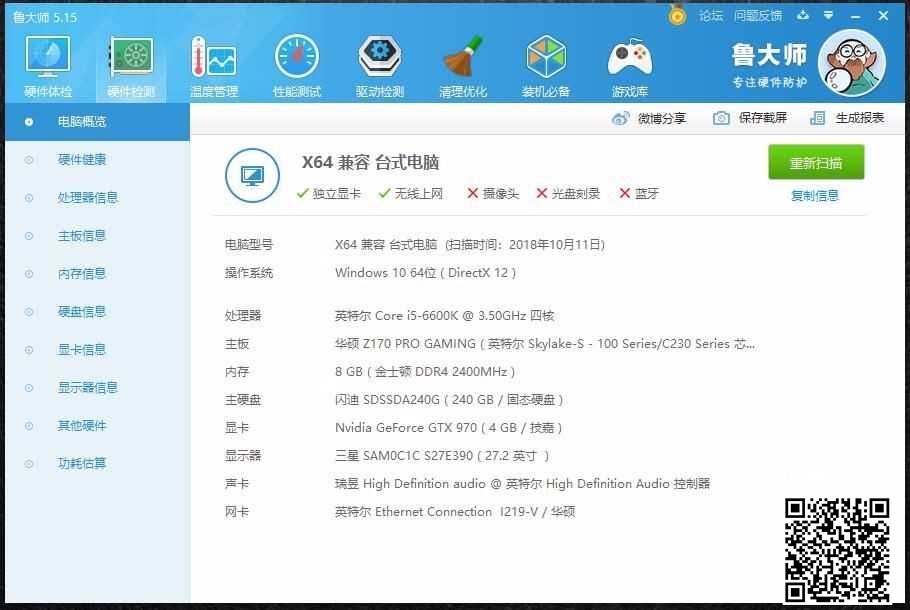Go to 功耗估算 in the sidebar

pos(82,464)
